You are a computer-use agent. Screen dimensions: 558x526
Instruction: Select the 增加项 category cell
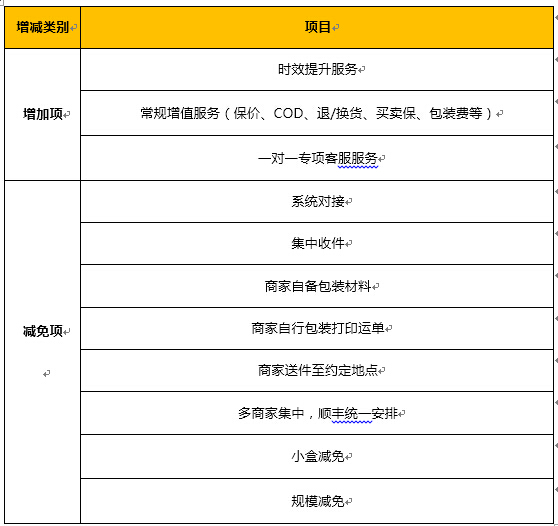click(42, 114)
